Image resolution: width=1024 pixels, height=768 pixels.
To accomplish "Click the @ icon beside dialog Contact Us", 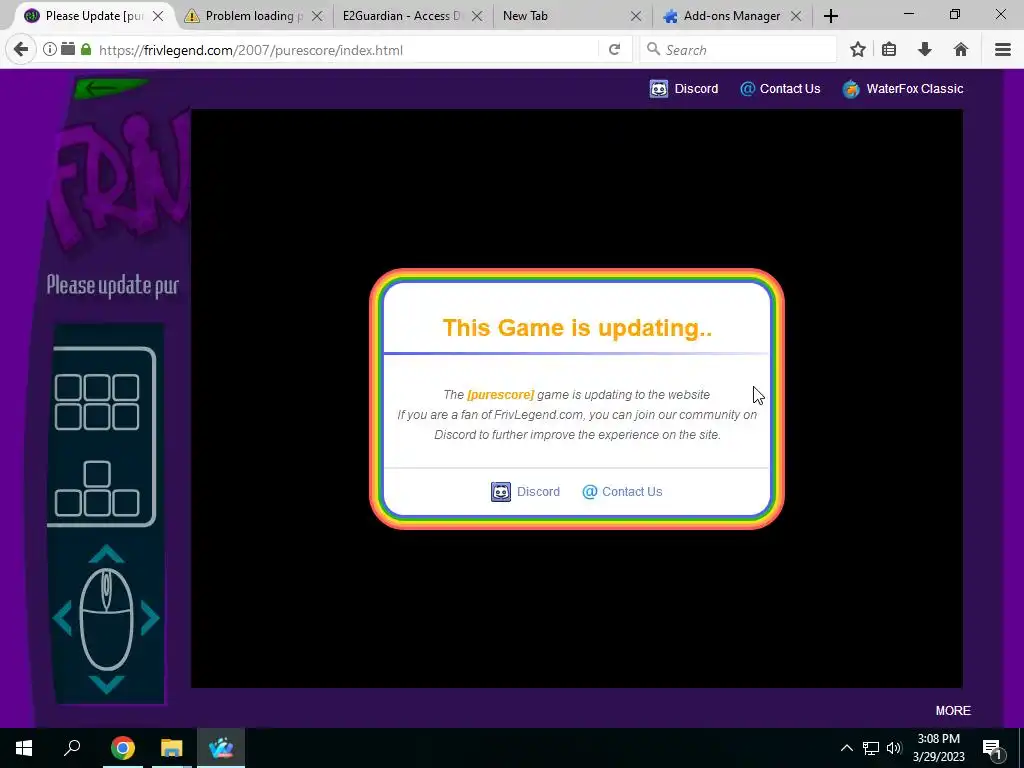I will (590, 492).
